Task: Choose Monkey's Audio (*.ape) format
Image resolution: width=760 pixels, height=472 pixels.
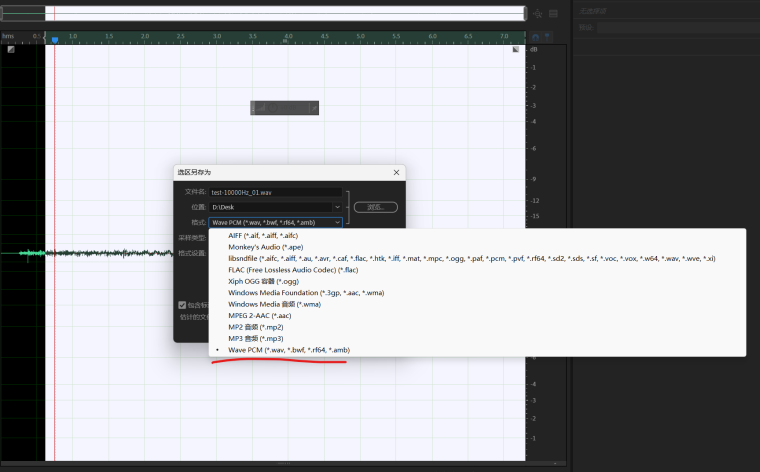Action: pyautogui.click(x=265, y=247)
